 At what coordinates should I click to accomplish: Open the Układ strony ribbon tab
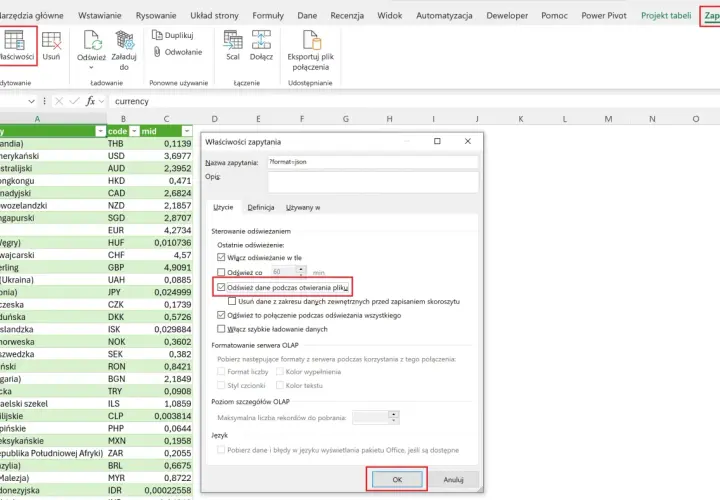pyautogui.click(x=214, y=16)
